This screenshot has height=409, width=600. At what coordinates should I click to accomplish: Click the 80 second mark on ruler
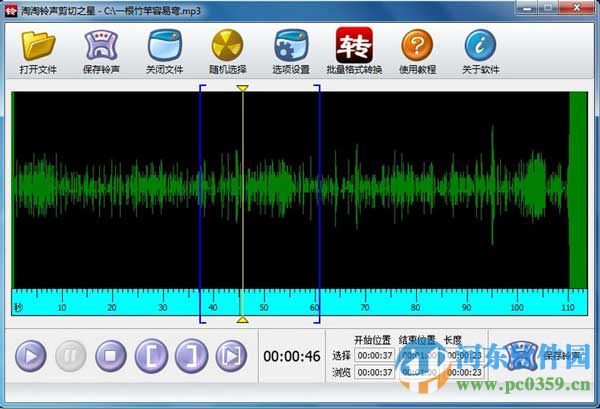click(x=416, y=307)
